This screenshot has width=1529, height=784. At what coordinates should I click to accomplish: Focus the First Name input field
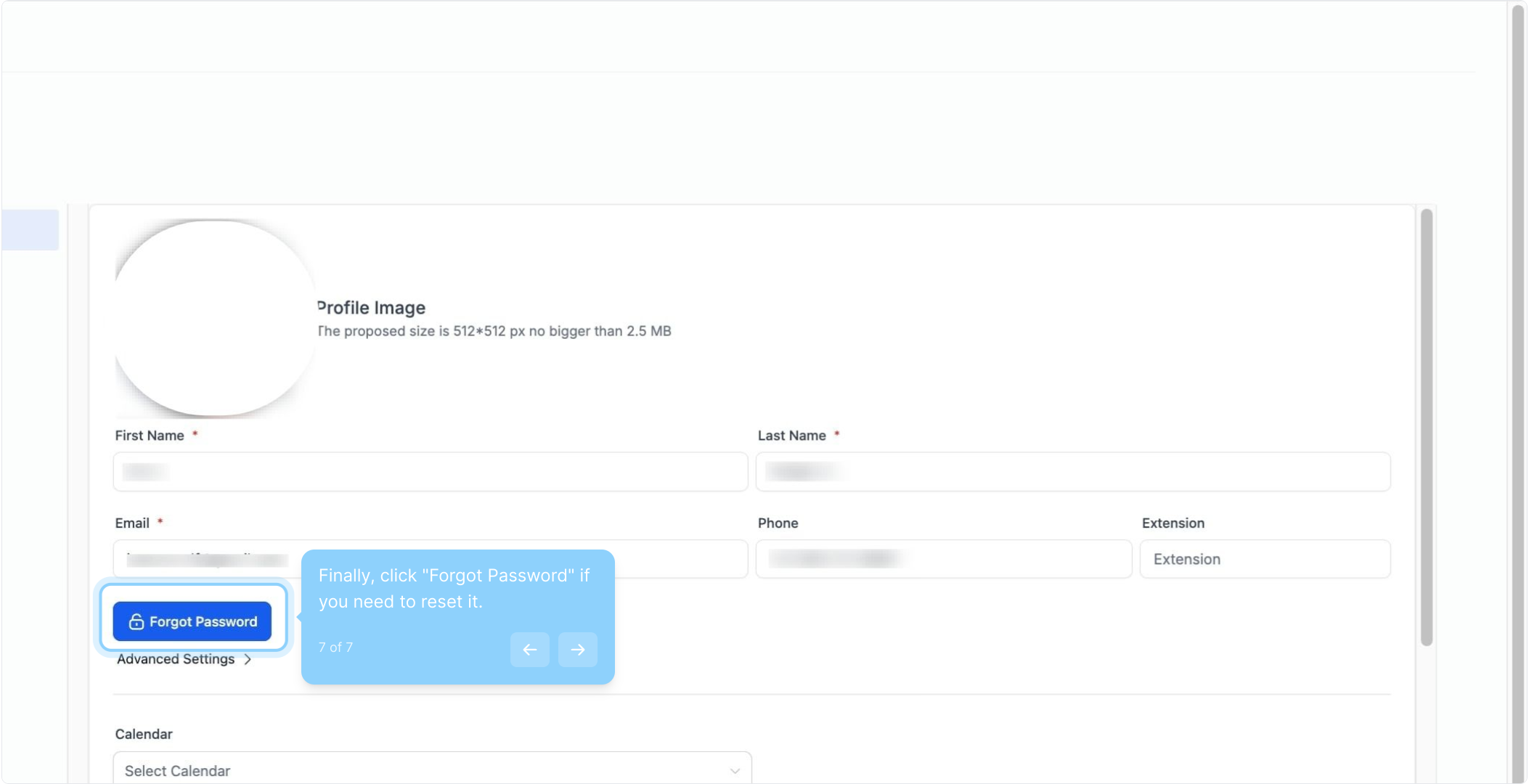point(431,472)
